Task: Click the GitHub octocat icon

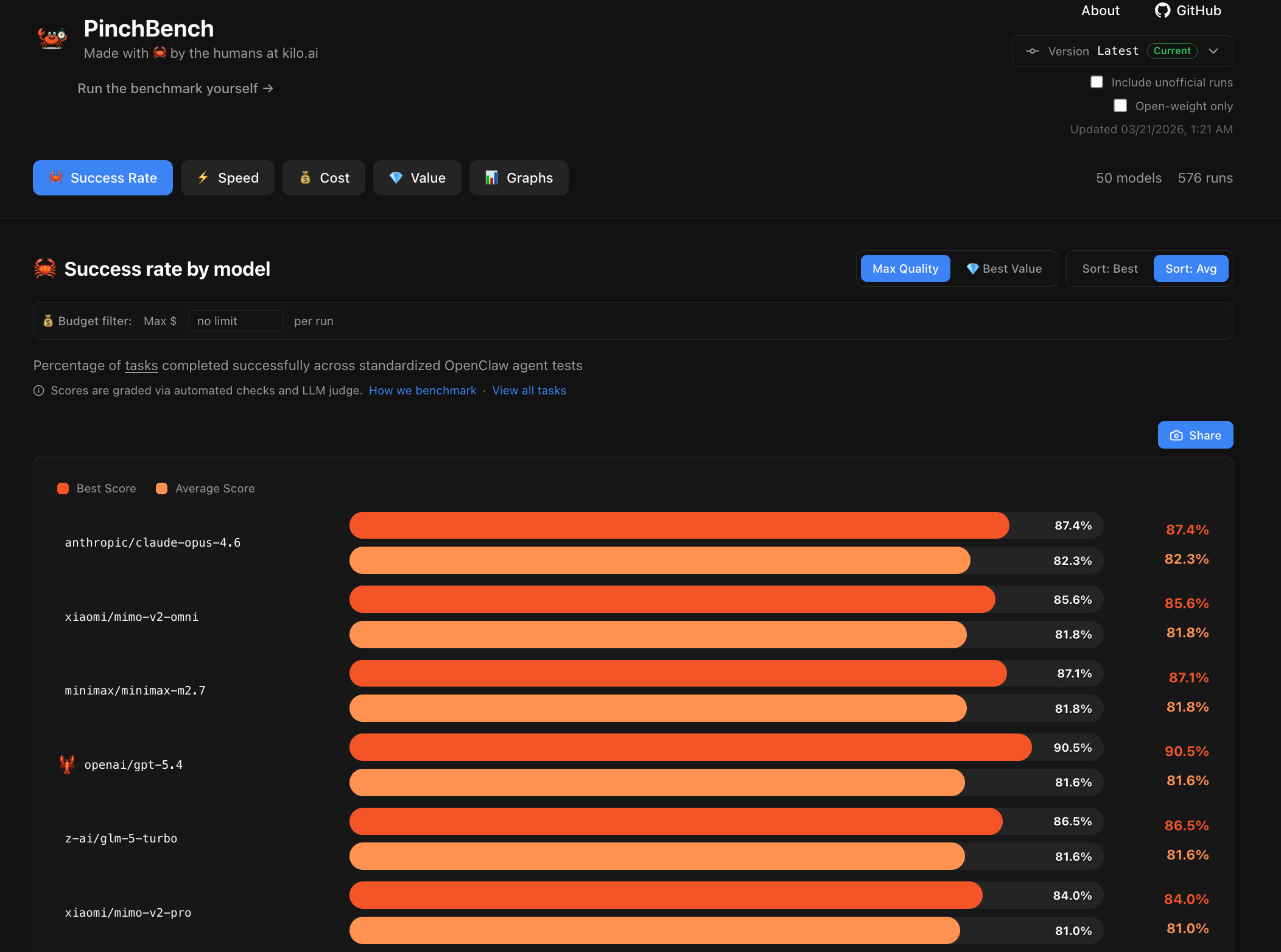Action: 1162,10
